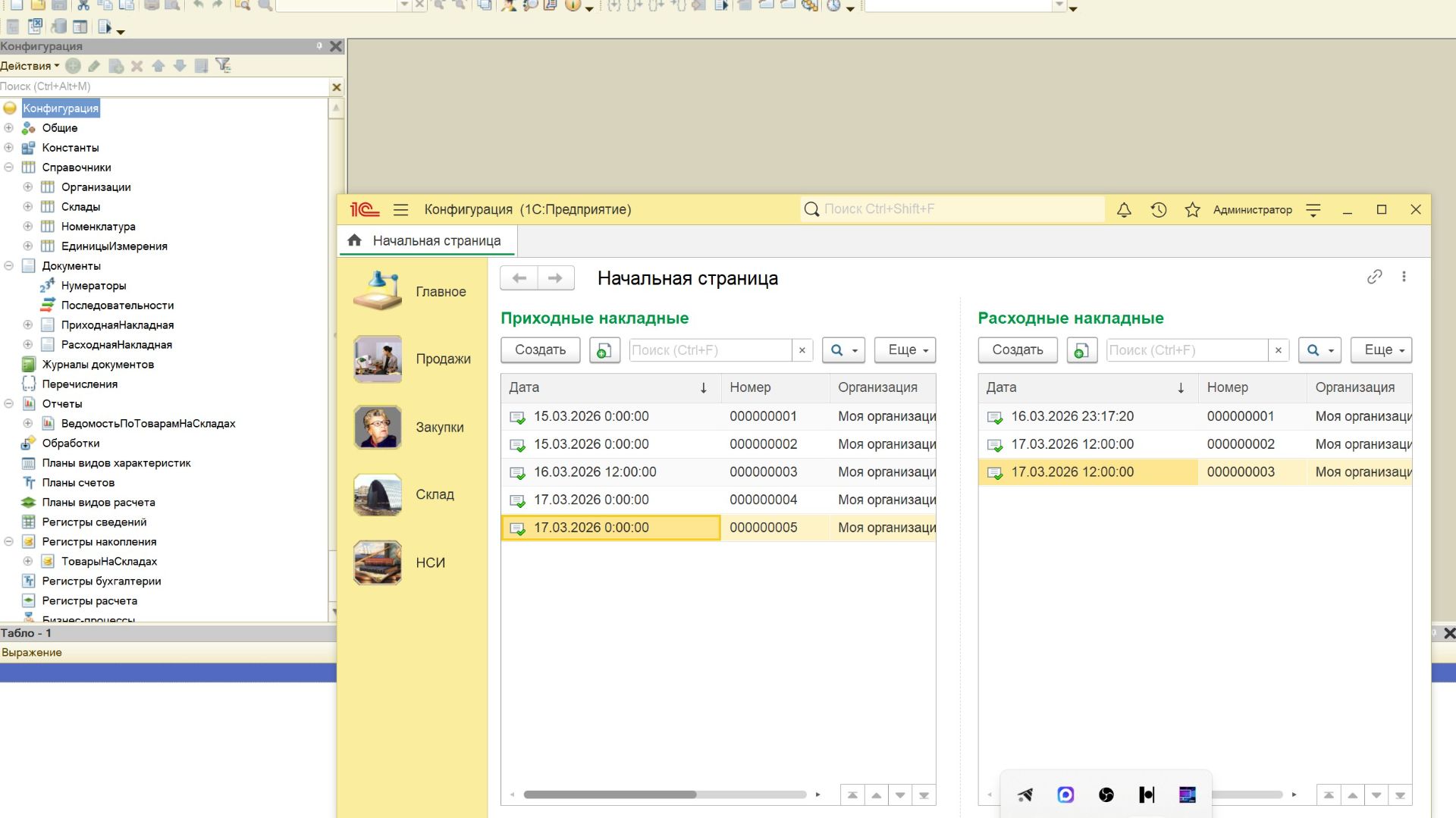This screenshot has height=818, width=1456.
Task: Toggle sort order on the Дата column
Action: [704, 387]
